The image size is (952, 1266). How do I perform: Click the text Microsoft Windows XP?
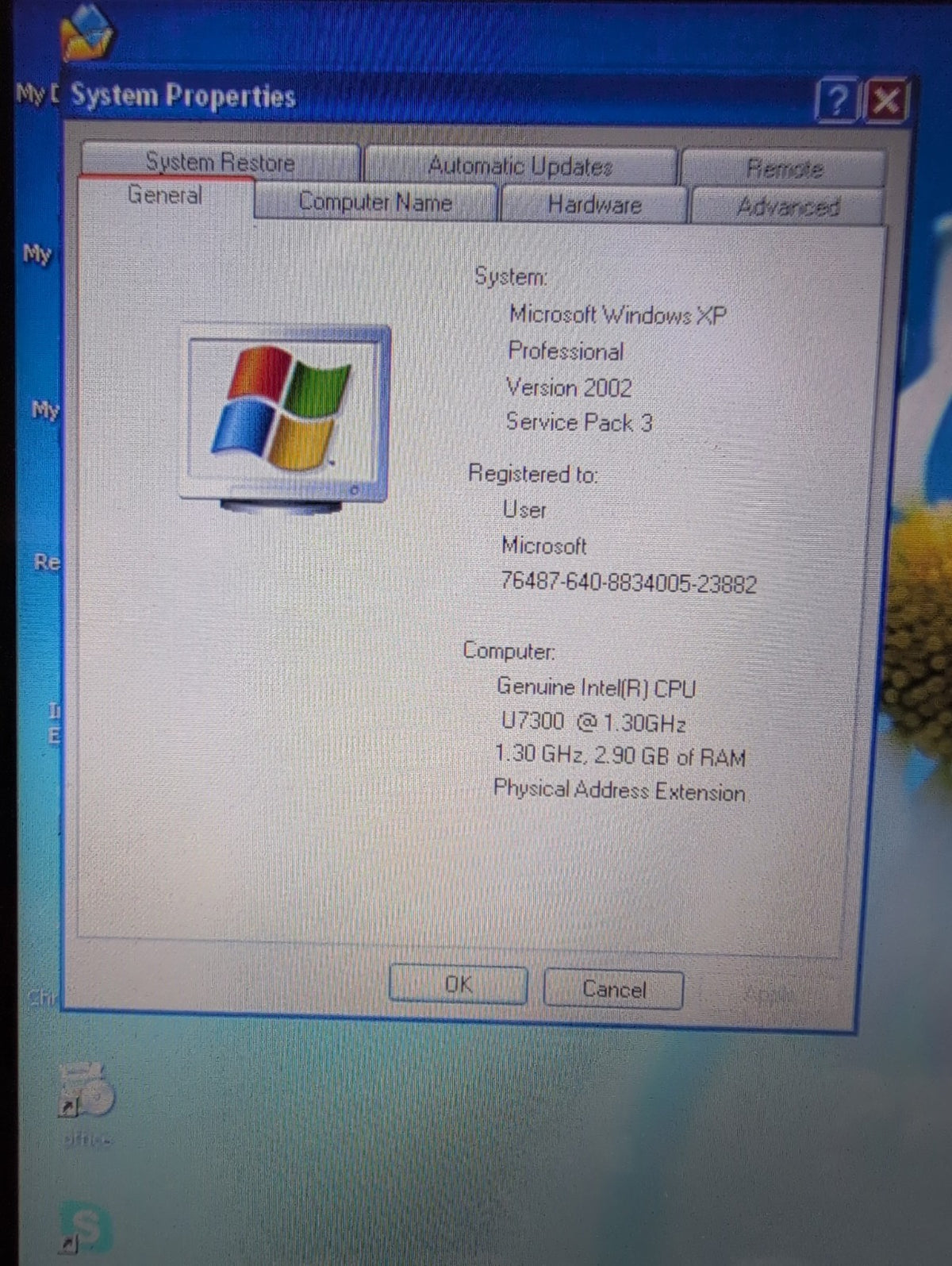pyautogui.click(x=617, y=315)
